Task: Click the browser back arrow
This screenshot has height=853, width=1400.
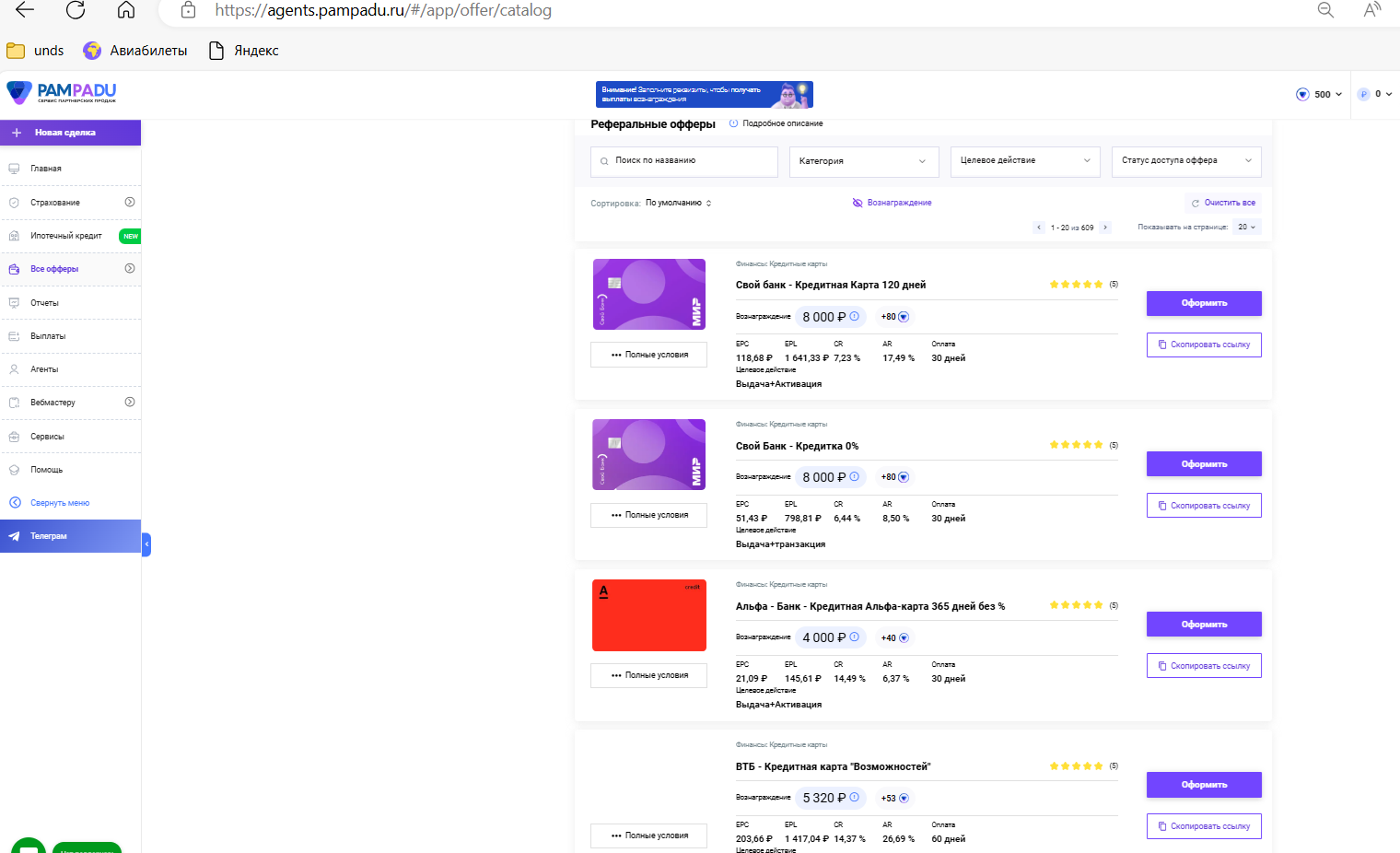Action: click(x=25, y=10)
